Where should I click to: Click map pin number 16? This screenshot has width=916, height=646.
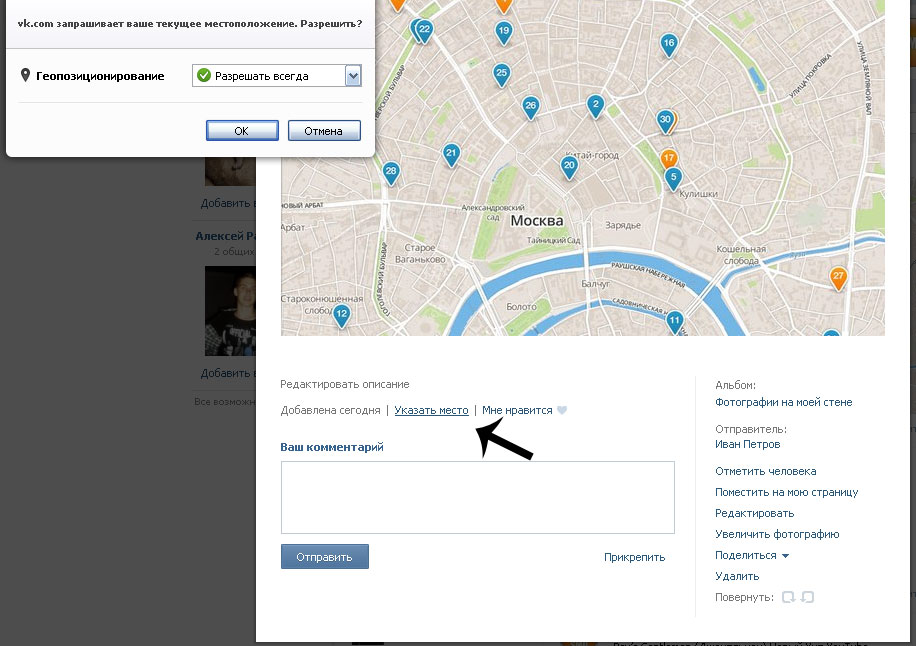pyautogui.click(x=669, y=44)
